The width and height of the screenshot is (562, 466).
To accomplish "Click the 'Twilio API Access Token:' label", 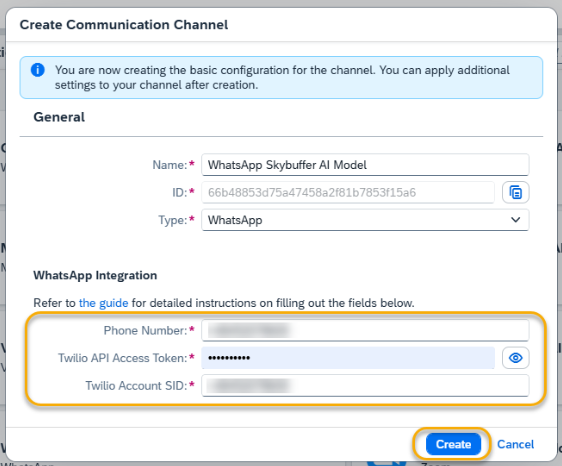I will [123, 358].
